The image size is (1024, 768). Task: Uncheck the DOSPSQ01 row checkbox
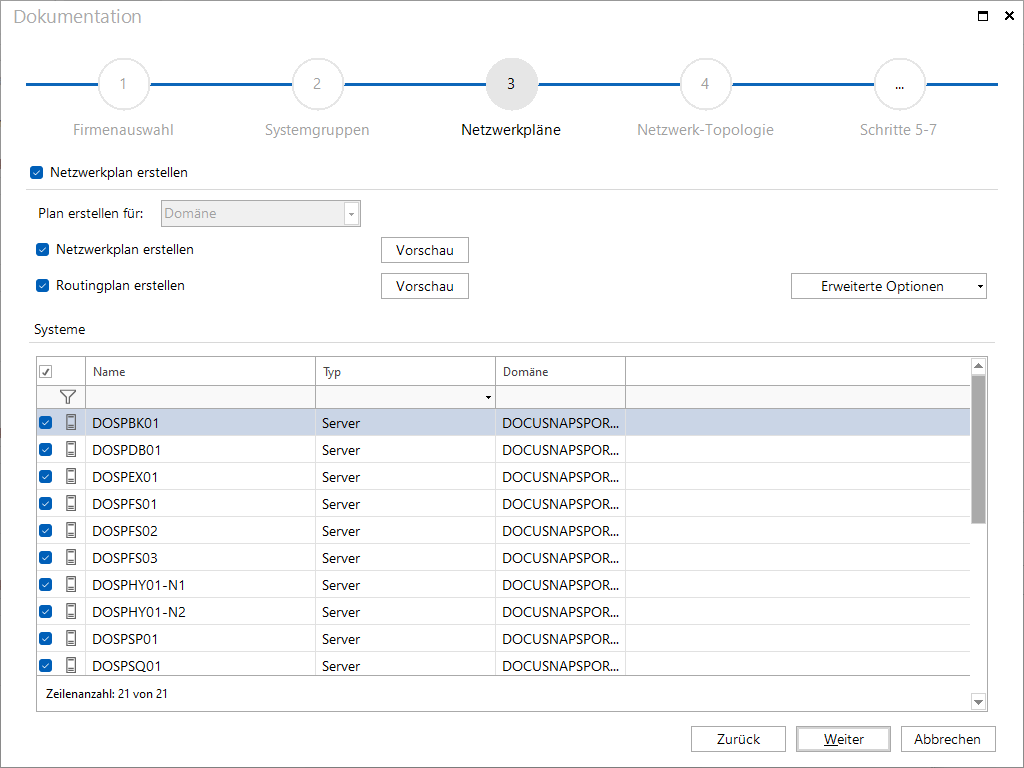pyautogui.click(x=46, y=665)
